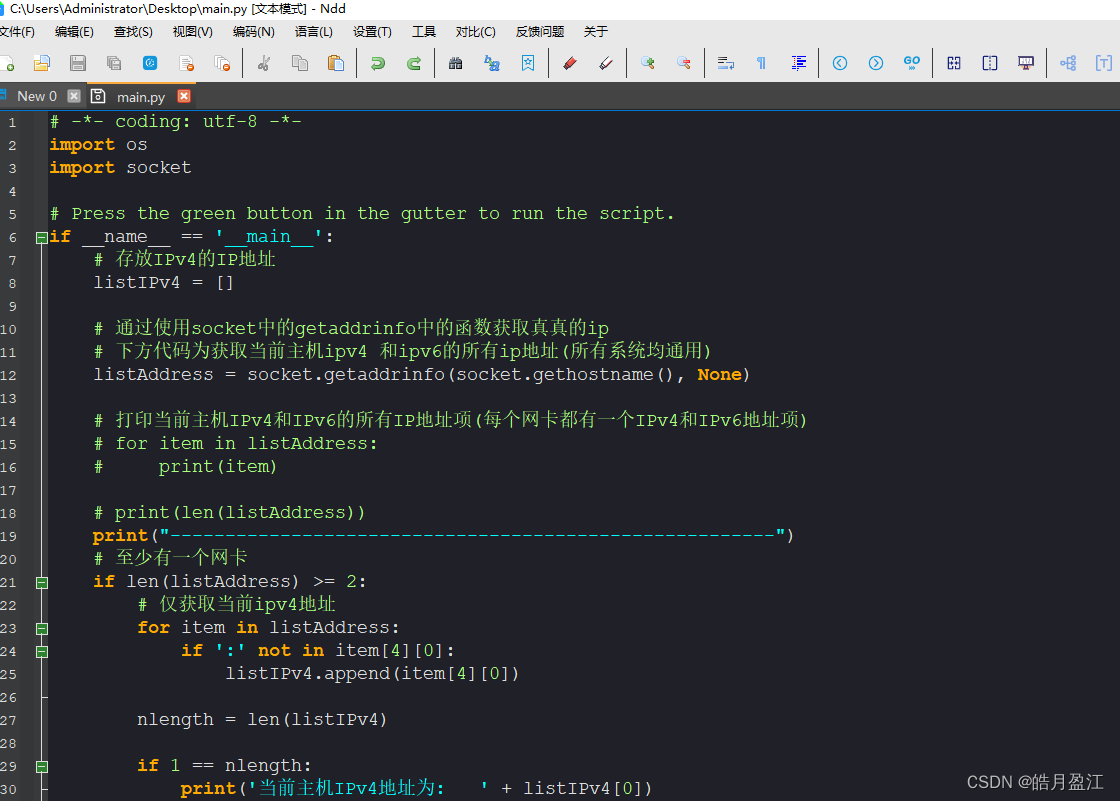Click the green Redo arrow icon
Screen dimensions: 1120x801
click(x=414, y=63)
